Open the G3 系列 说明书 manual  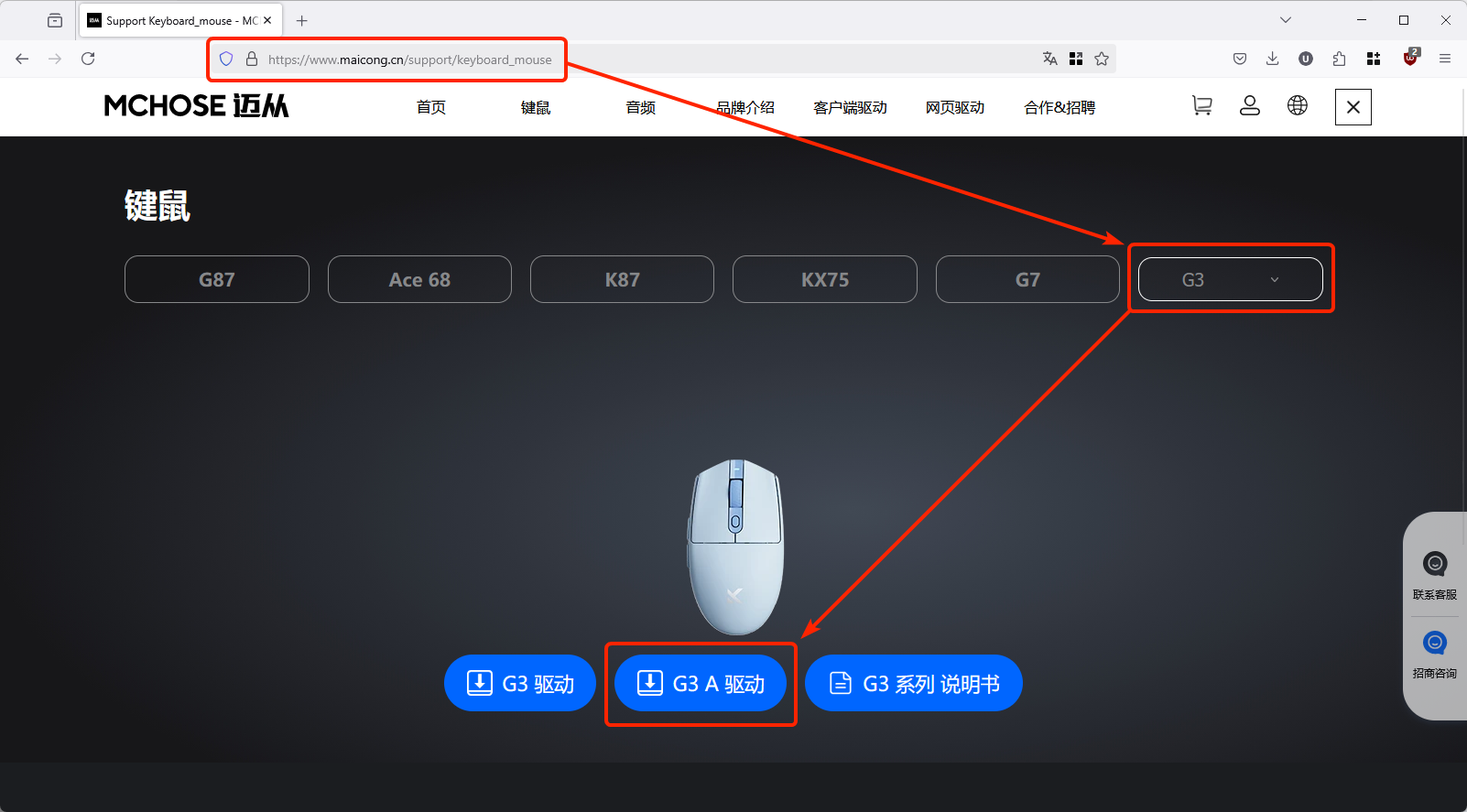(x=914, y=683)
